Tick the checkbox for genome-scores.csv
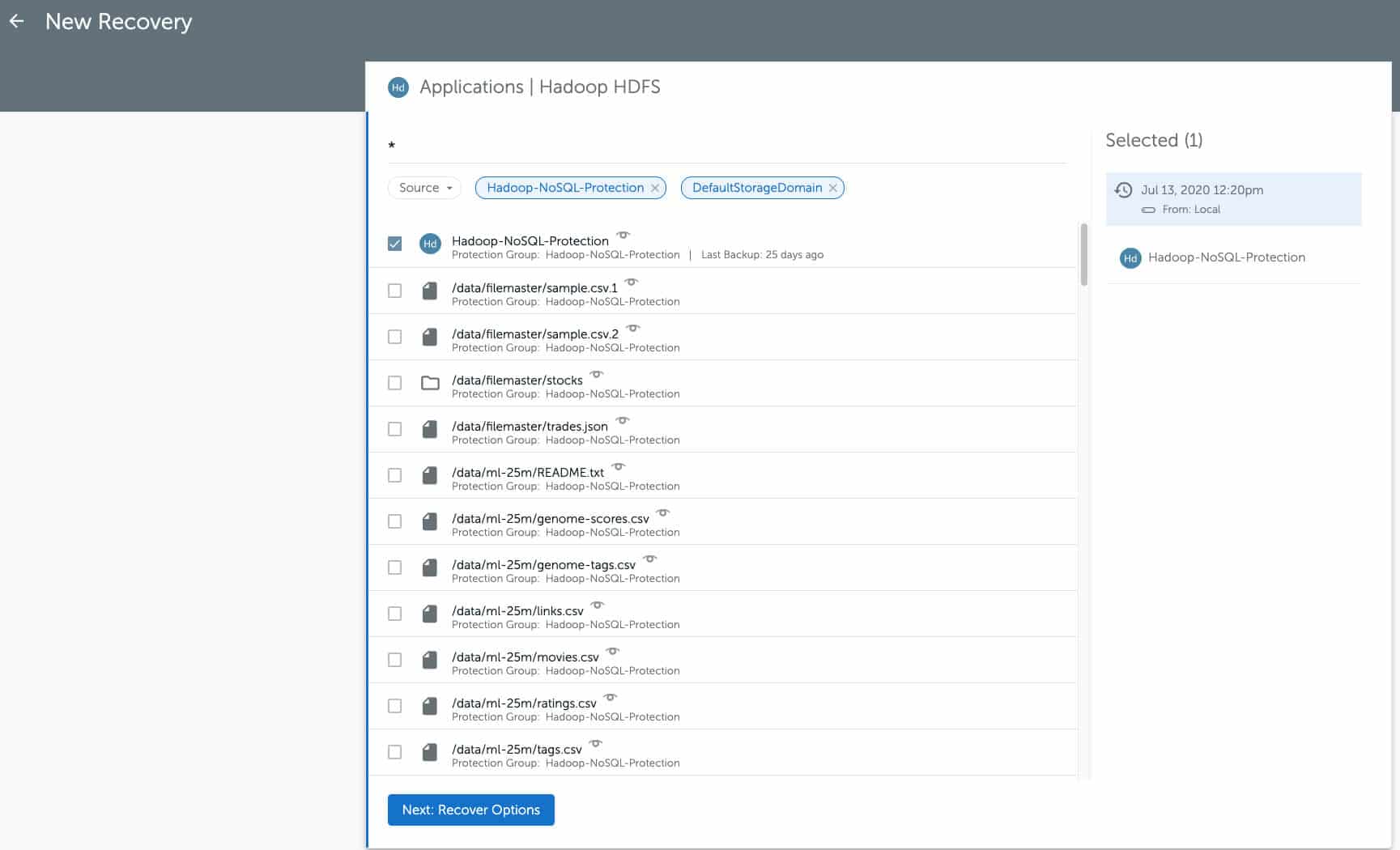Viewport: 1400px width, 850px height. pos(394,521)
